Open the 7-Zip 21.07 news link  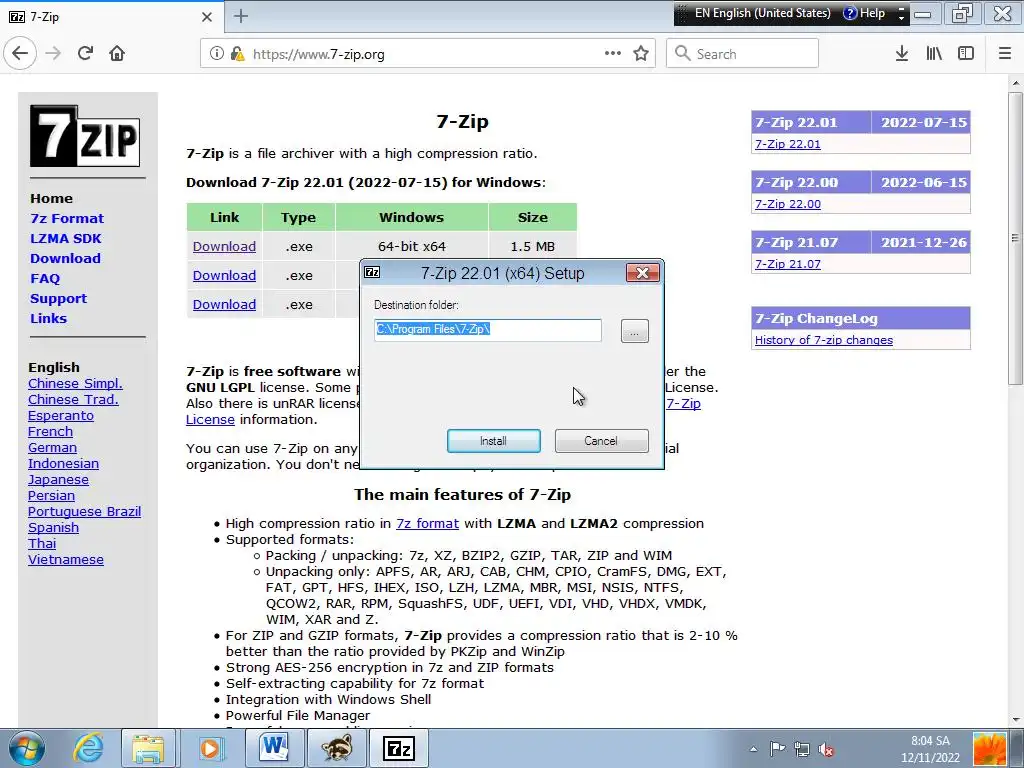pyautogui.click(x=788, y=264)
